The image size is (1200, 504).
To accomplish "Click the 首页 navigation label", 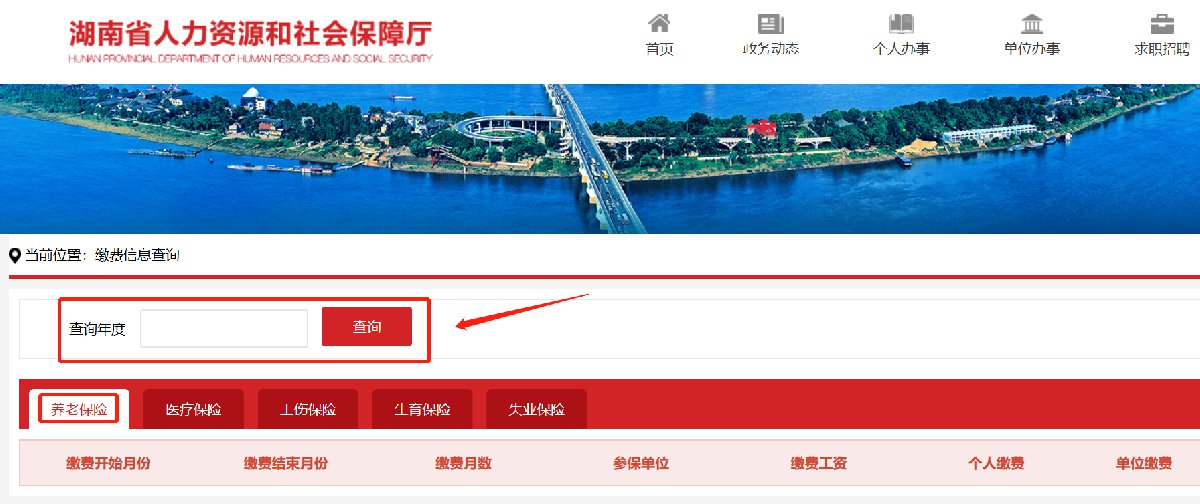I will pyautogui.click(x=659, y=49).
